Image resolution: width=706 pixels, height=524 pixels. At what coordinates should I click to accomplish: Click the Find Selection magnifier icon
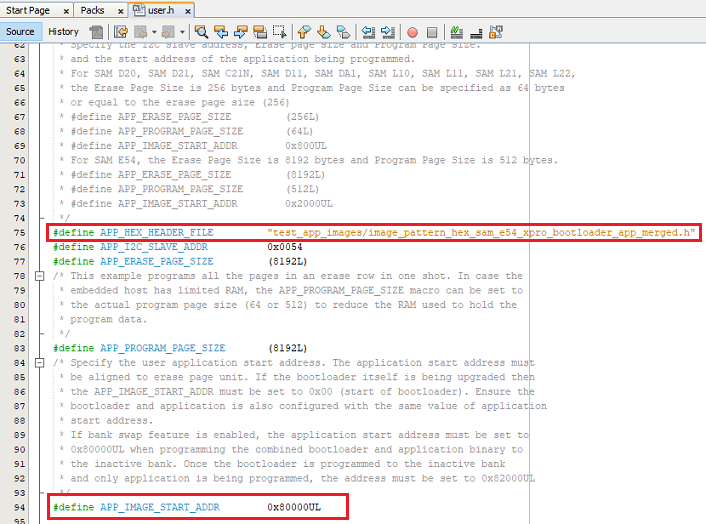click(201, 32)
